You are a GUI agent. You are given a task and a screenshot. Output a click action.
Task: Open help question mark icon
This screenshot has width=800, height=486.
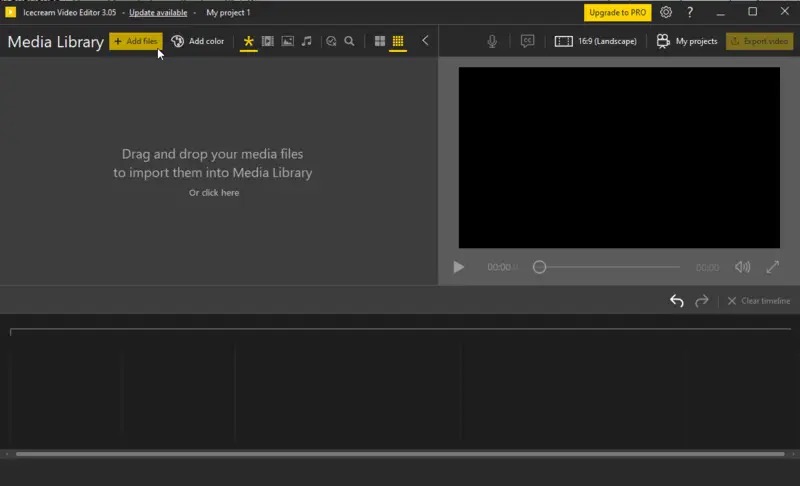[690, 12]
